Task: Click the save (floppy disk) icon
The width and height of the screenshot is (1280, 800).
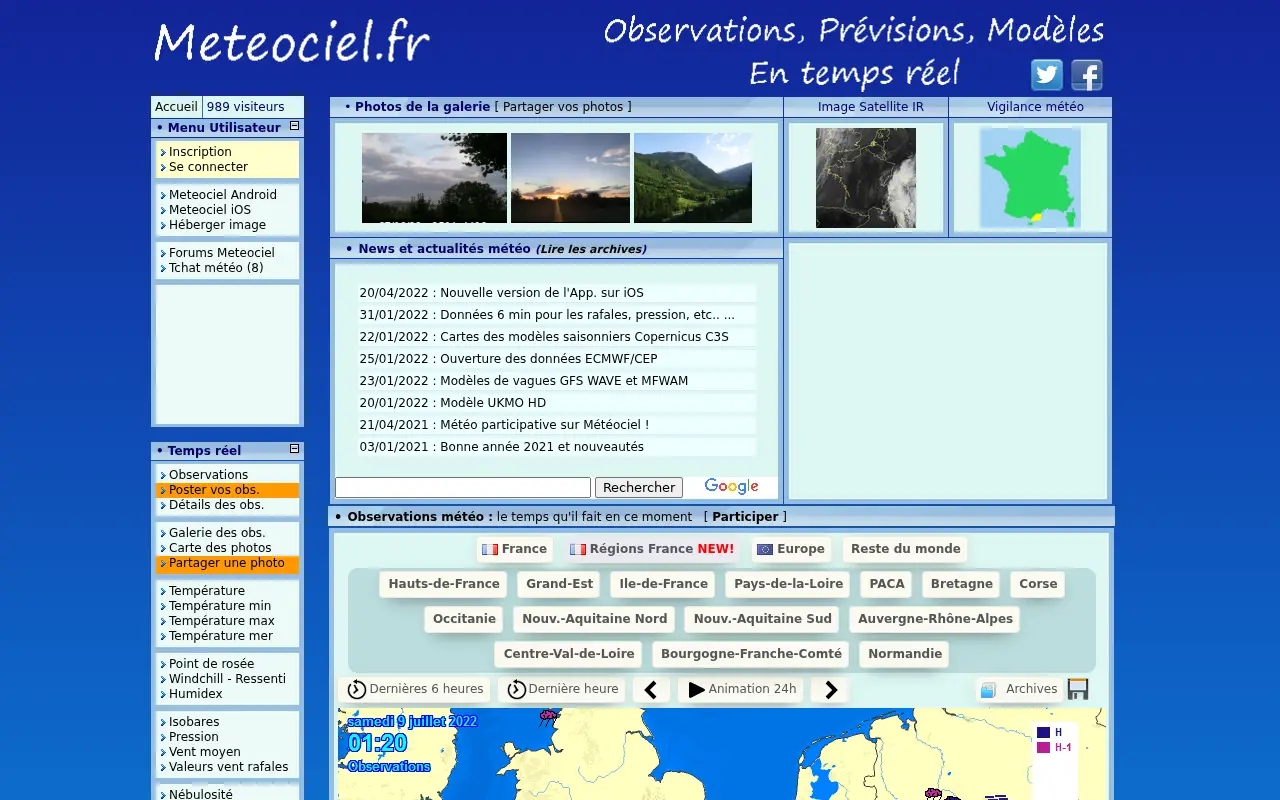Action: pyautogui.click(x=1078, y=689)
